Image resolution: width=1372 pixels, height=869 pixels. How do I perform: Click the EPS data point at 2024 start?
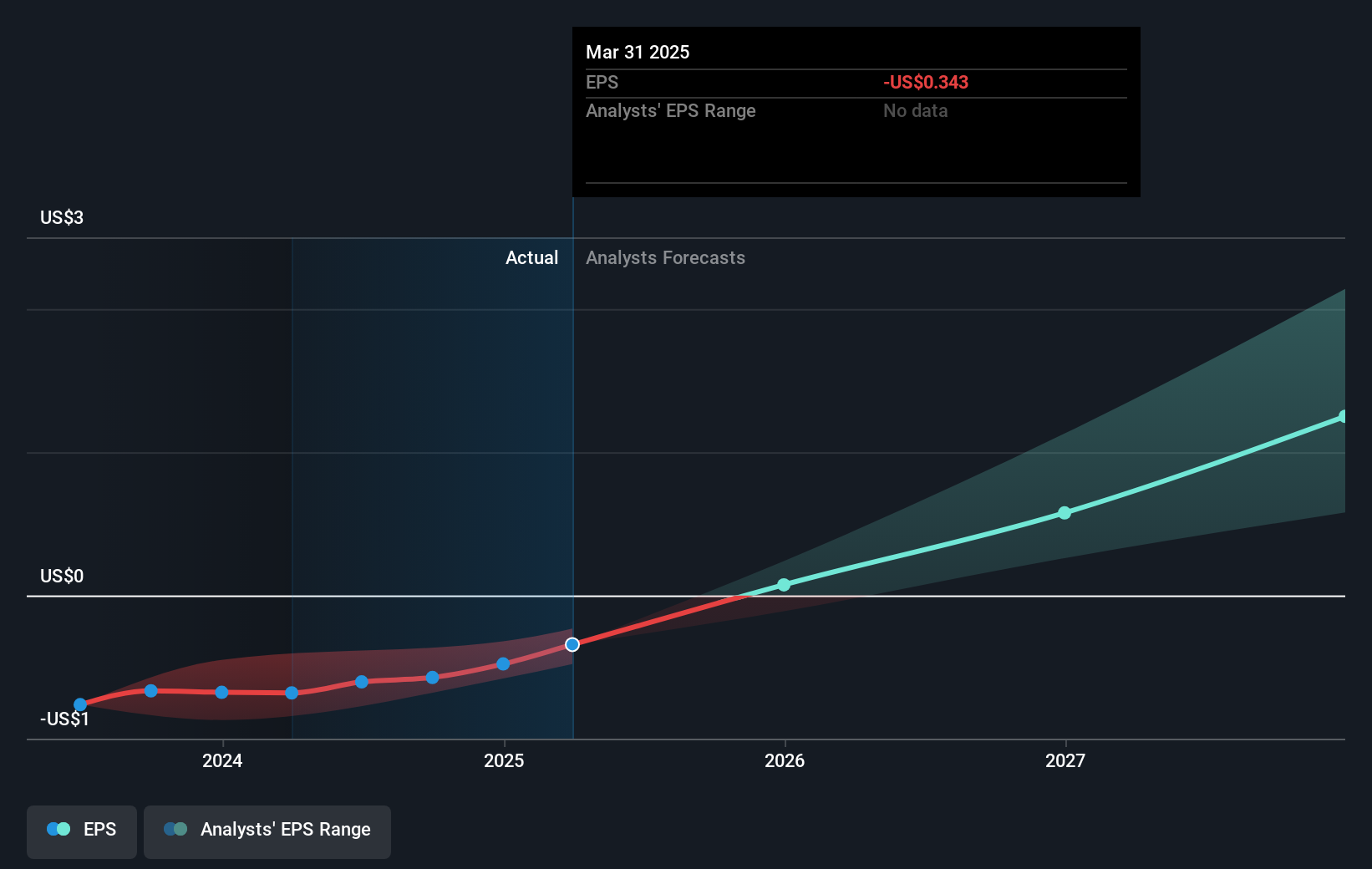pos(221,693)
